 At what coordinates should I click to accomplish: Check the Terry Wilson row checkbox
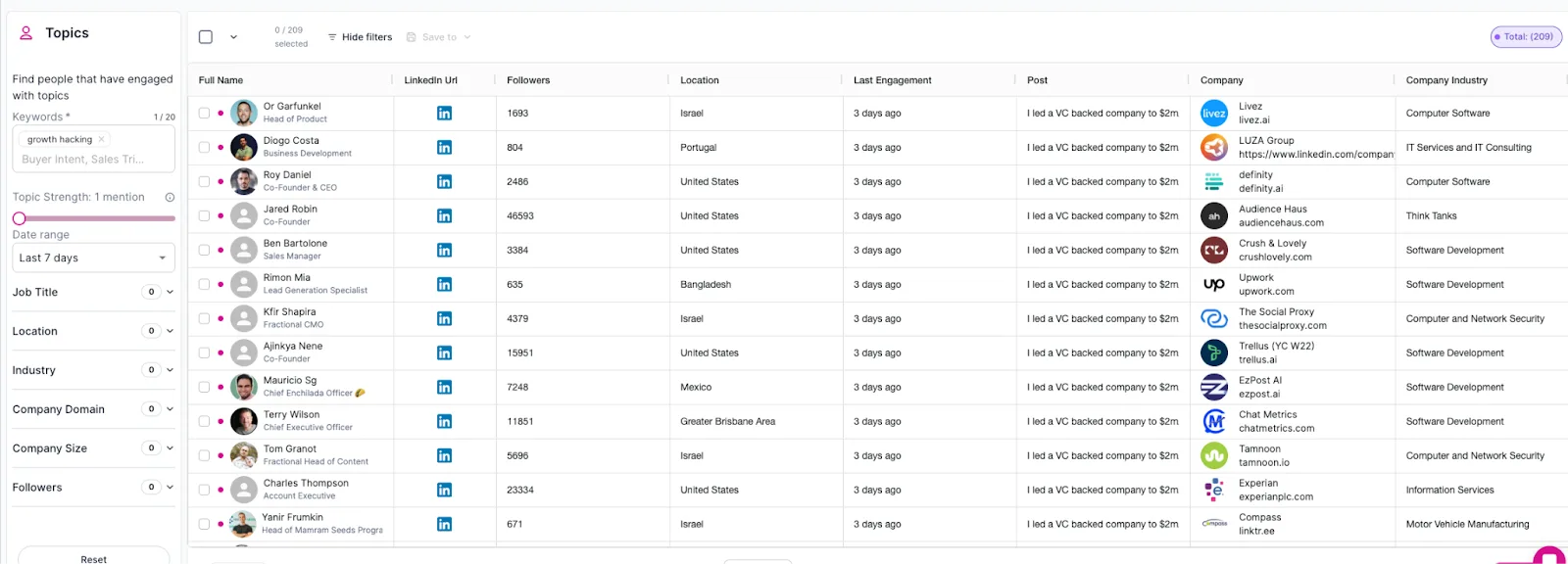[204, 422]
